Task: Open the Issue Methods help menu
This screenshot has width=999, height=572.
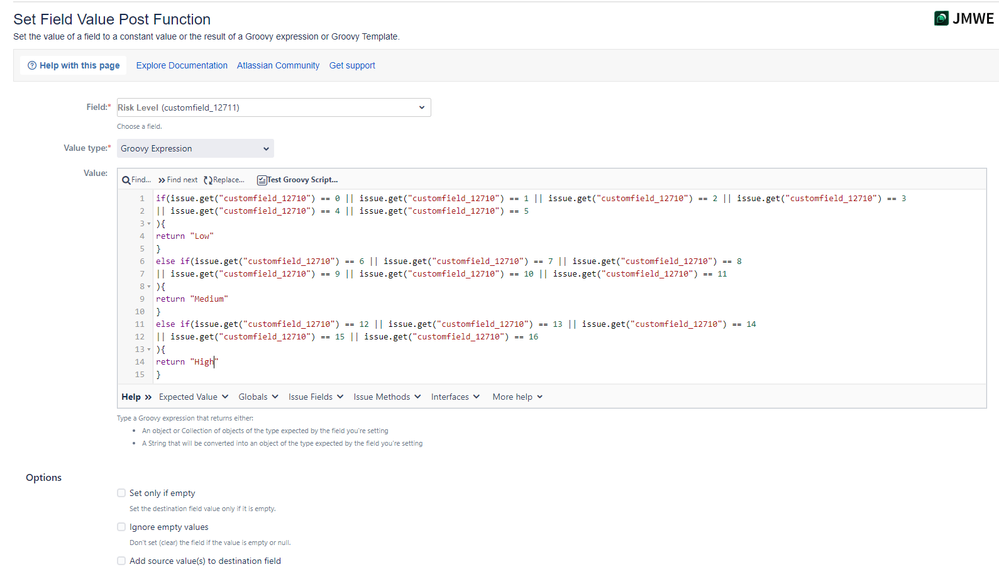Action: pyautogui.click(x=387, y=397)
